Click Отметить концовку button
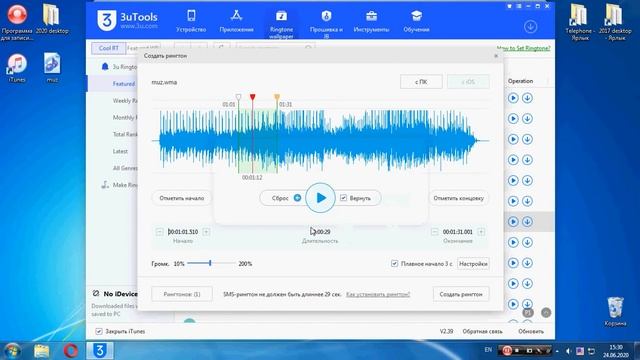This screenshot has width=640, height=360. tap(458, 198)
